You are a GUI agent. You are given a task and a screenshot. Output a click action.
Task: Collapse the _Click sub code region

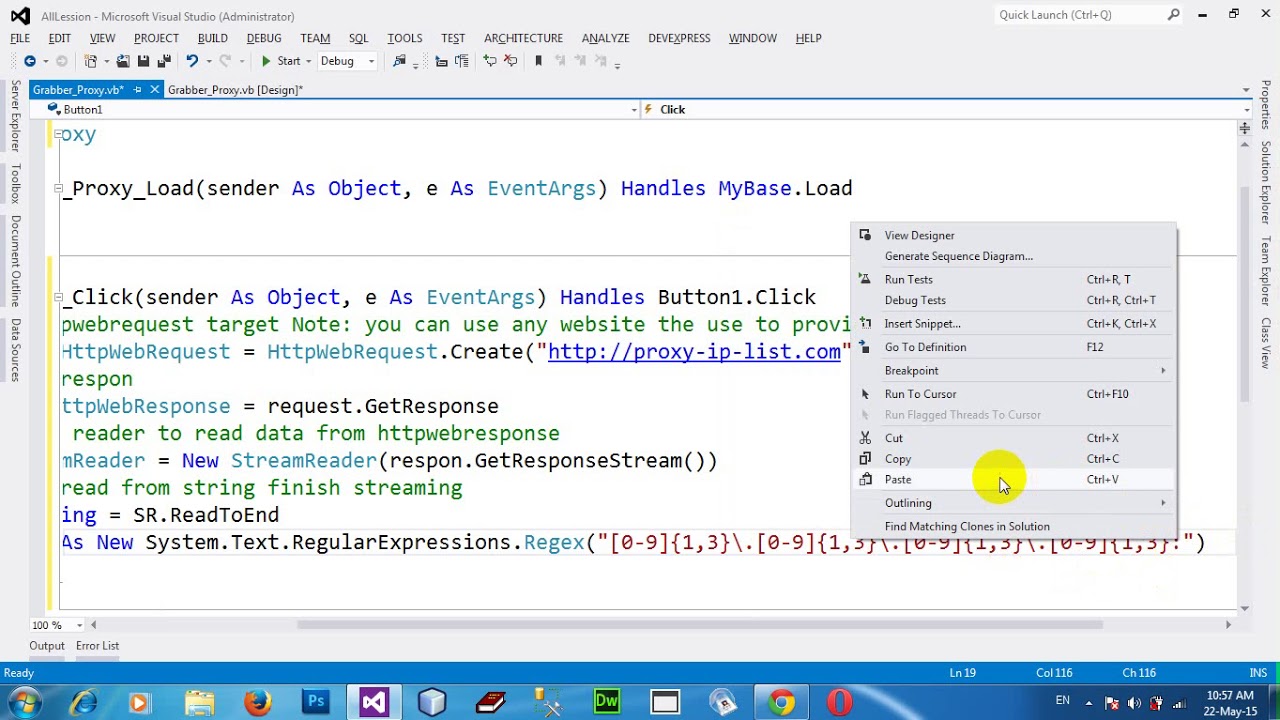coord(58,297)
